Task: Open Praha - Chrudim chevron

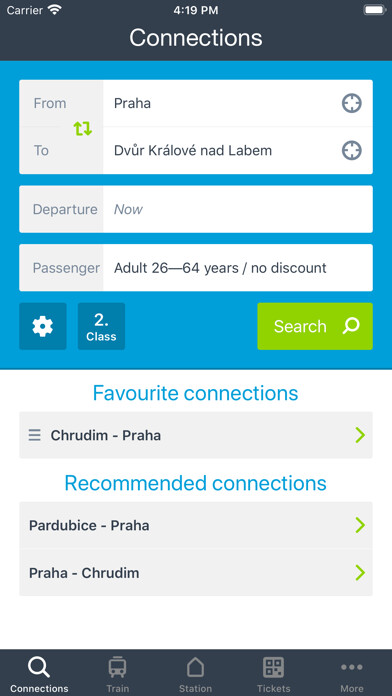Action: point(360,573)
